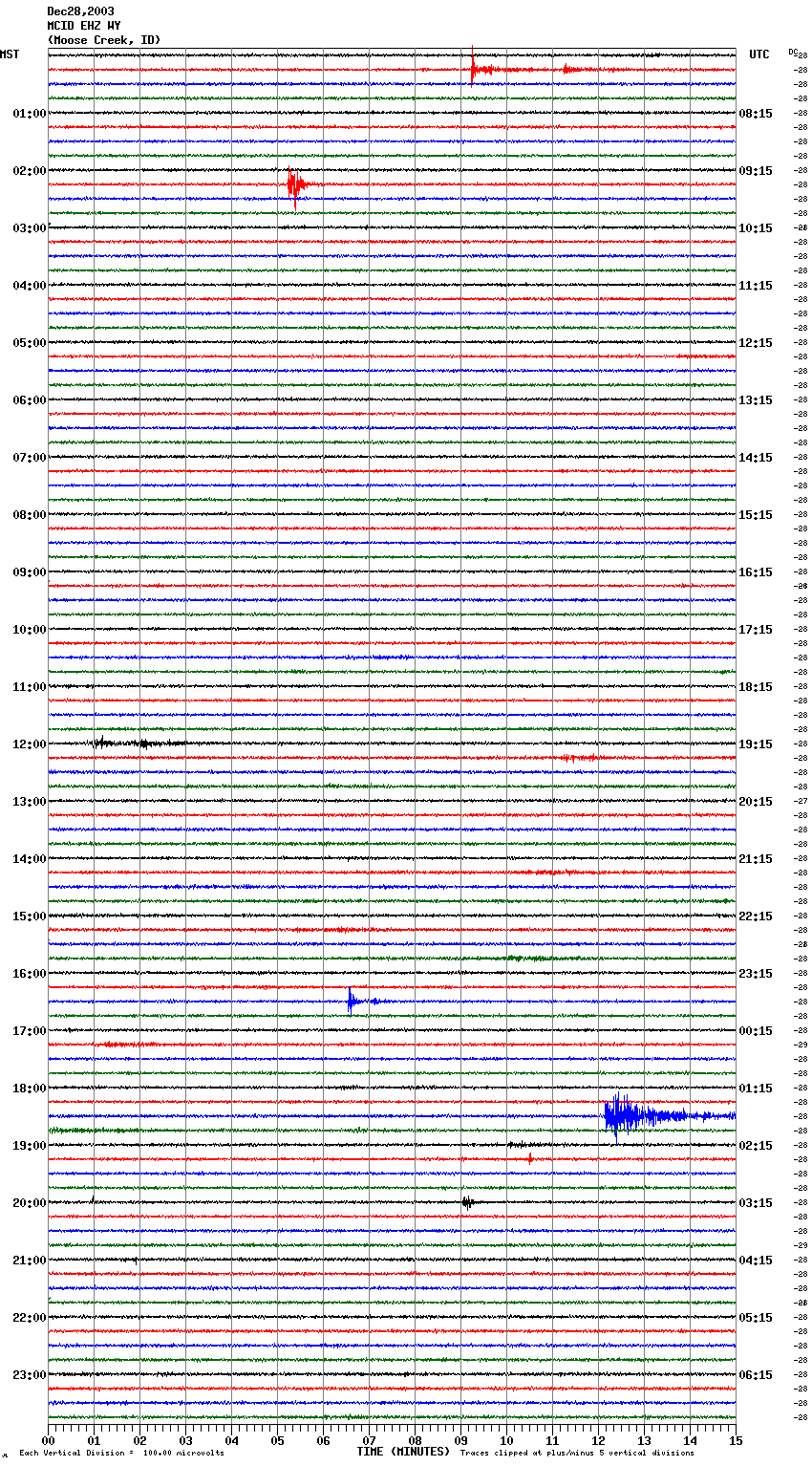Click the 02:00 MST time label
The width and height of the screenshot is (812, 1466).
[30, 171]
